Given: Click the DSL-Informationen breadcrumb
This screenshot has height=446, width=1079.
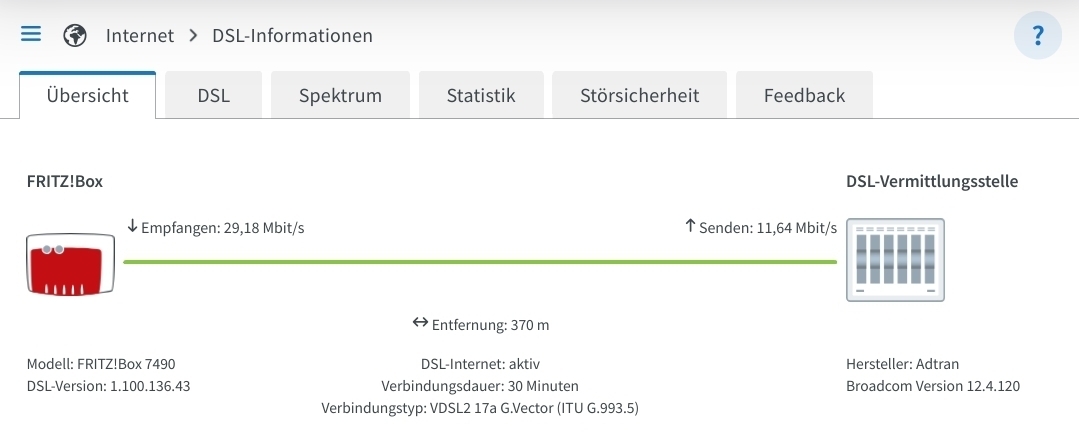Looking at the screenshot, I should coord(292,35).
